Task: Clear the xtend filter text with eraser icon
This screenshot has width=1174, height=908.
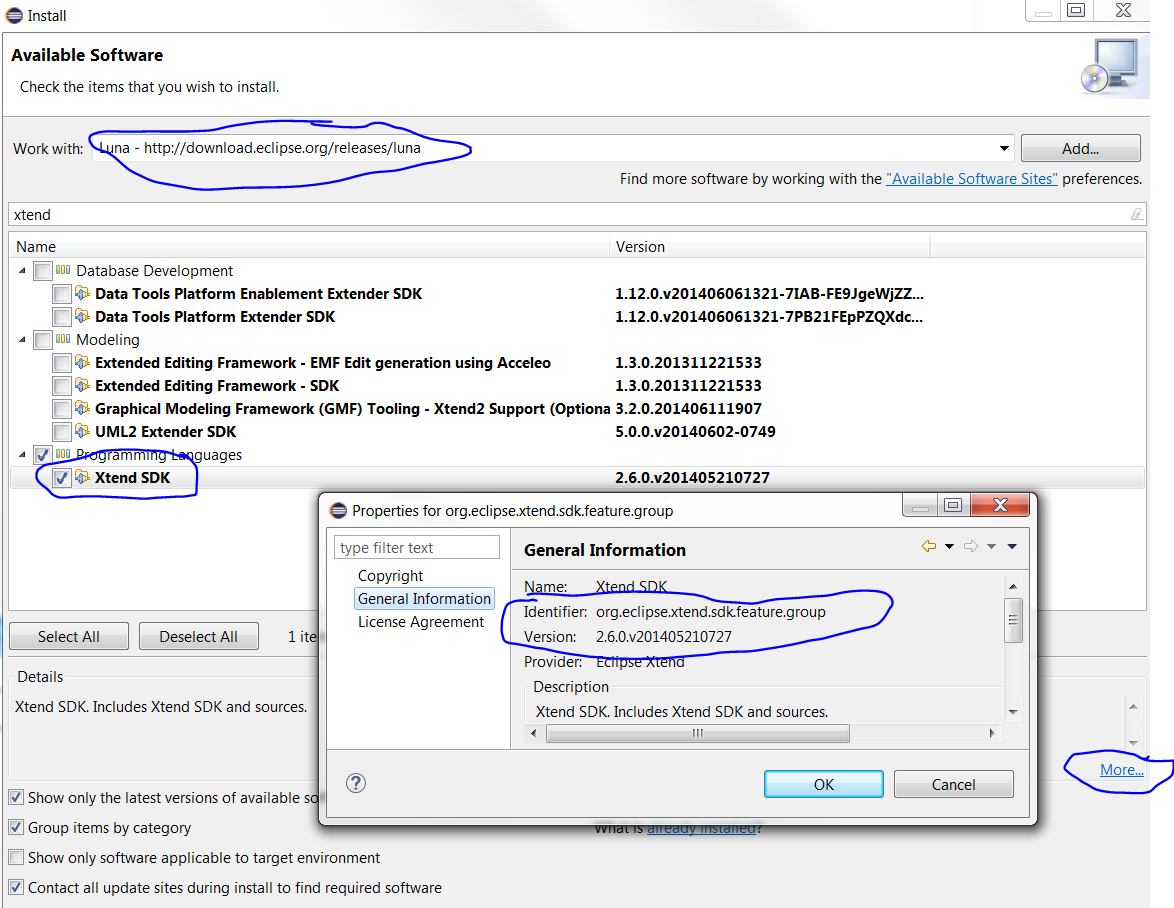Action: [1137, 215]
